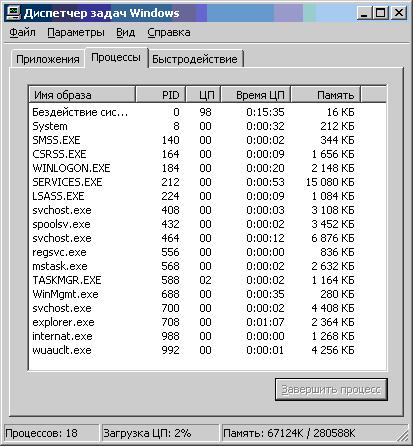This screenshot has height=446, width=413.
Task: Click the Task Manager title bar icon
Action: (13, 13)
